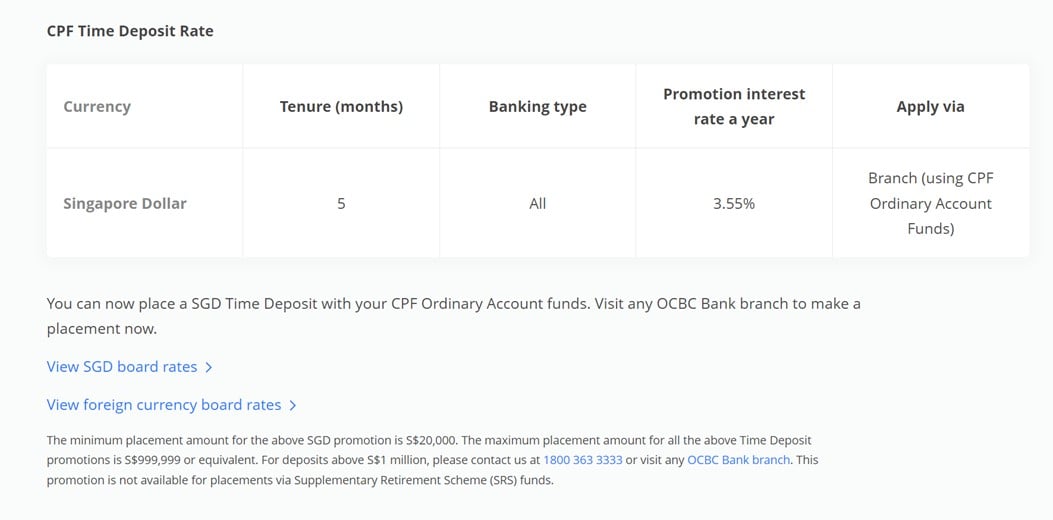The height and width of the screenshot is (520, 1053).
Task: Click the SGD Time Deposit placement paragraph
Action: [x=453, y=316]
